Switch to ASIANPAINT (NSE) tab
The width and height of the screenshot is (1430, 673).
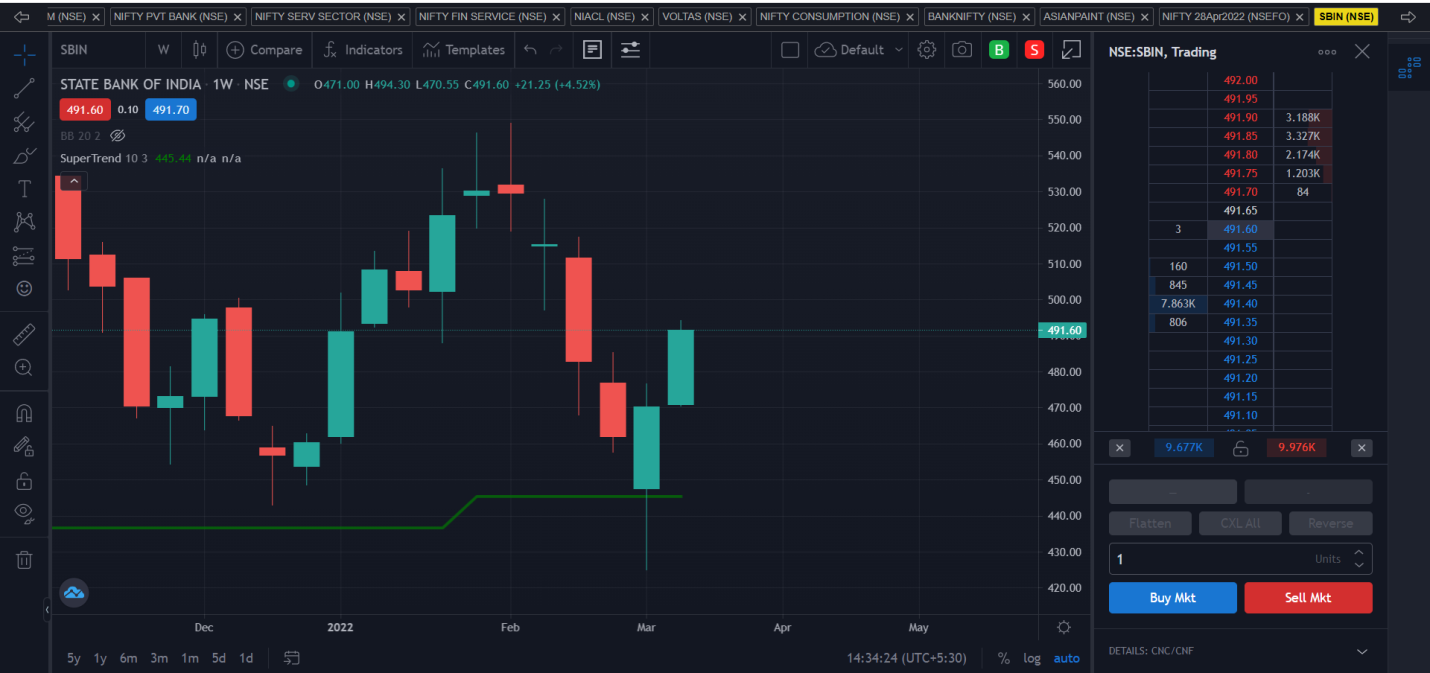(x=1097, y=17)
